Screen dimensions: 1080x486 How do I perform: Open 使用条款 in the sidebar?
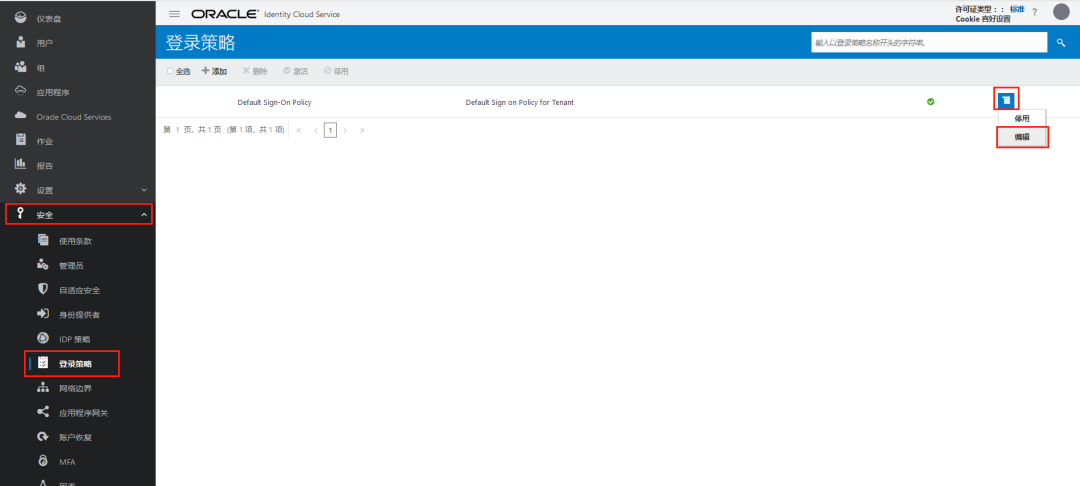pos(75,241)
